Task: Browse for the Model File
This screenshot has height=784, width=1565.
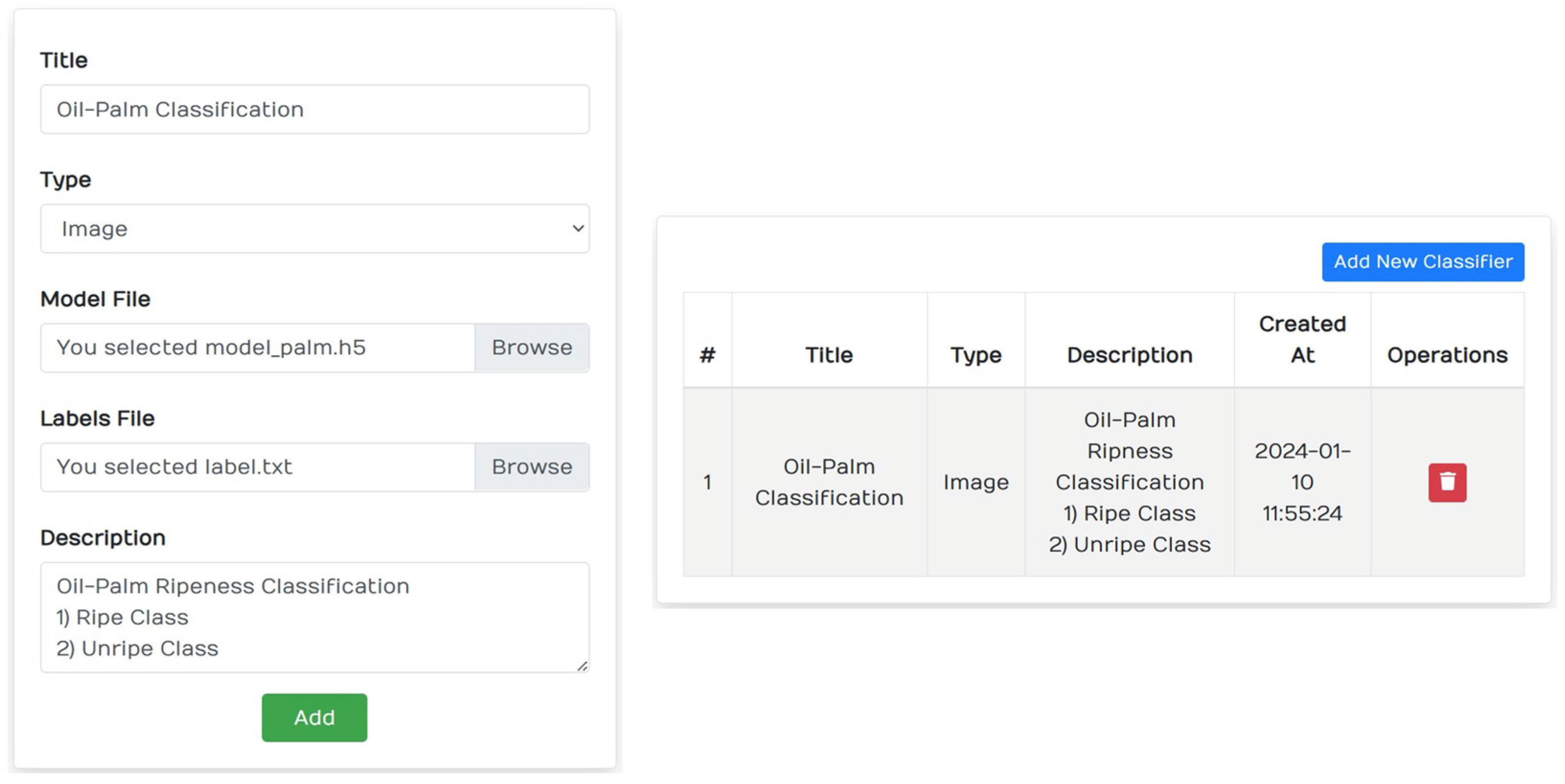Action: pos(532,348)
